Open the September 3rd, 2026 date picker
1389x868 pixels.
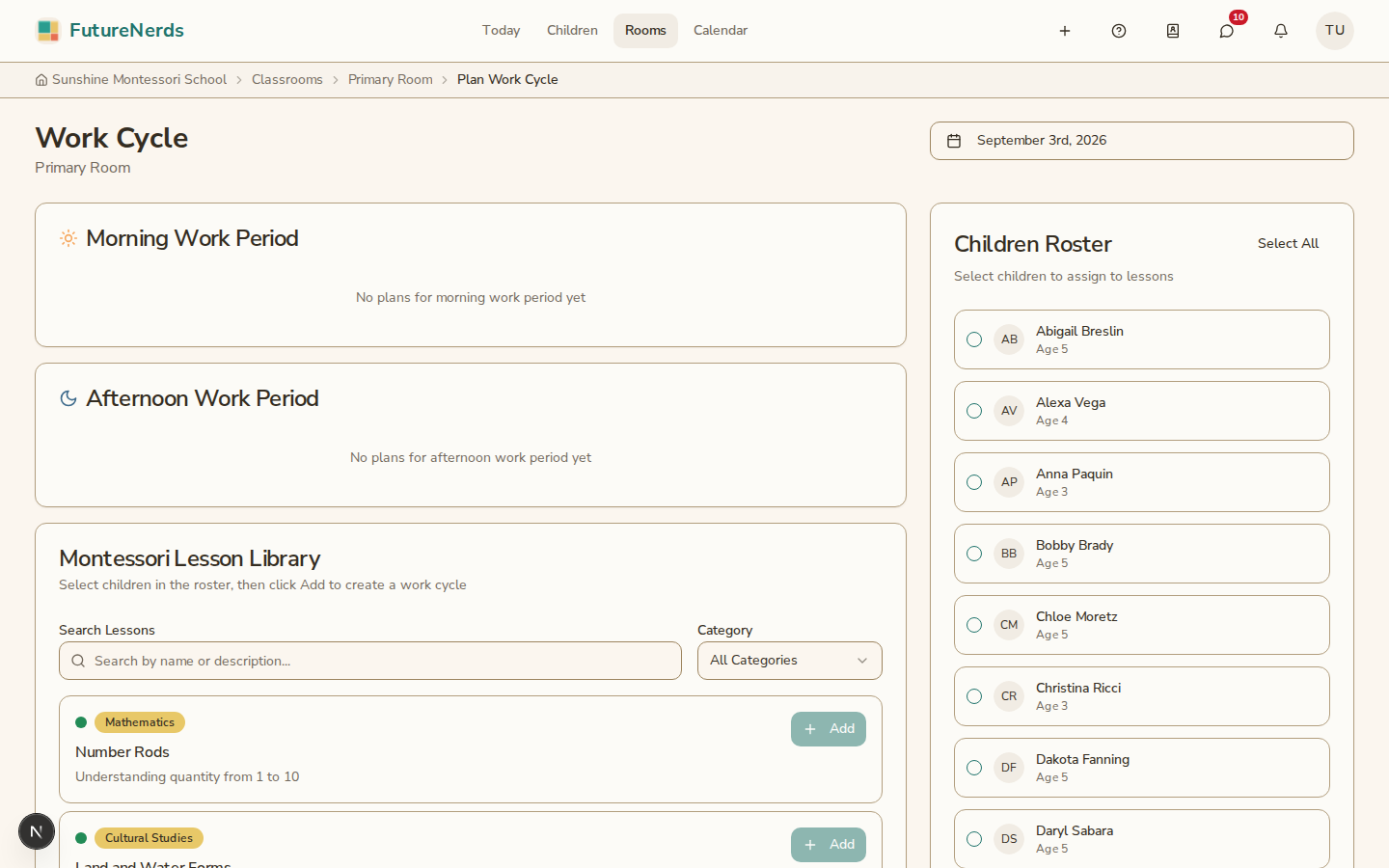coord(1142,141)
